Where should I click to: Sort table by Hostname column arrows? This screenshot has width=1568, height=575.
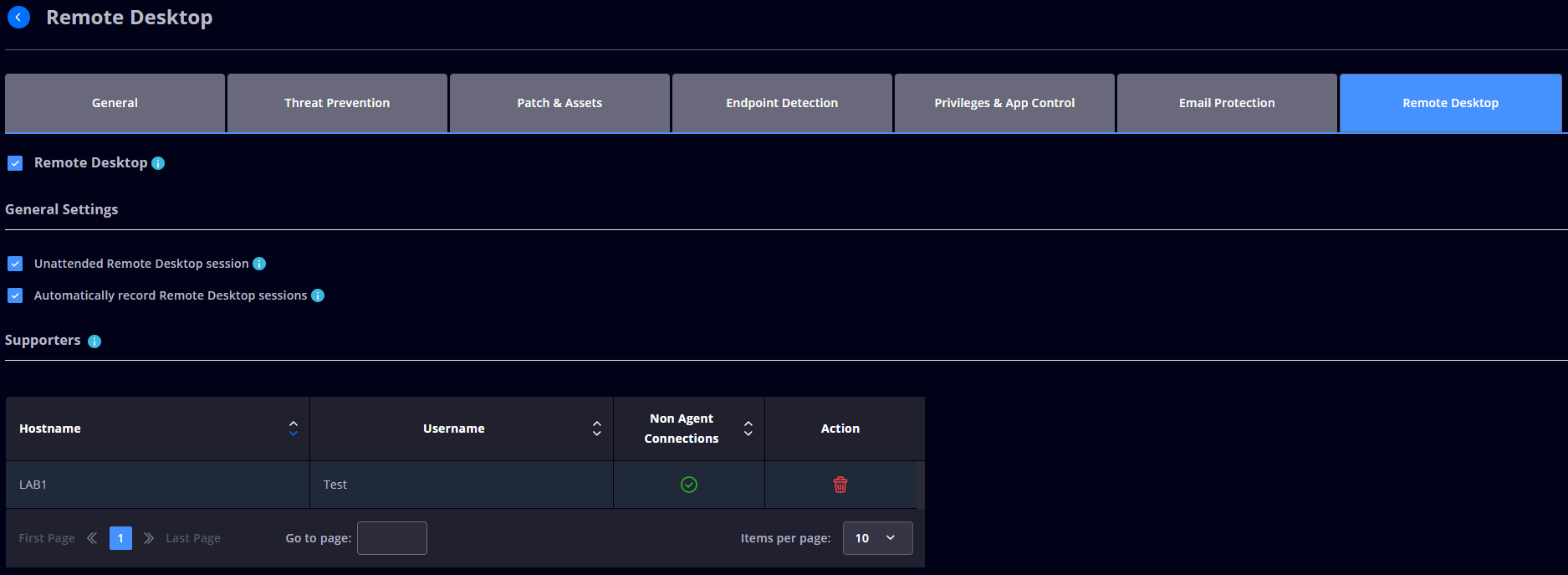294,429
